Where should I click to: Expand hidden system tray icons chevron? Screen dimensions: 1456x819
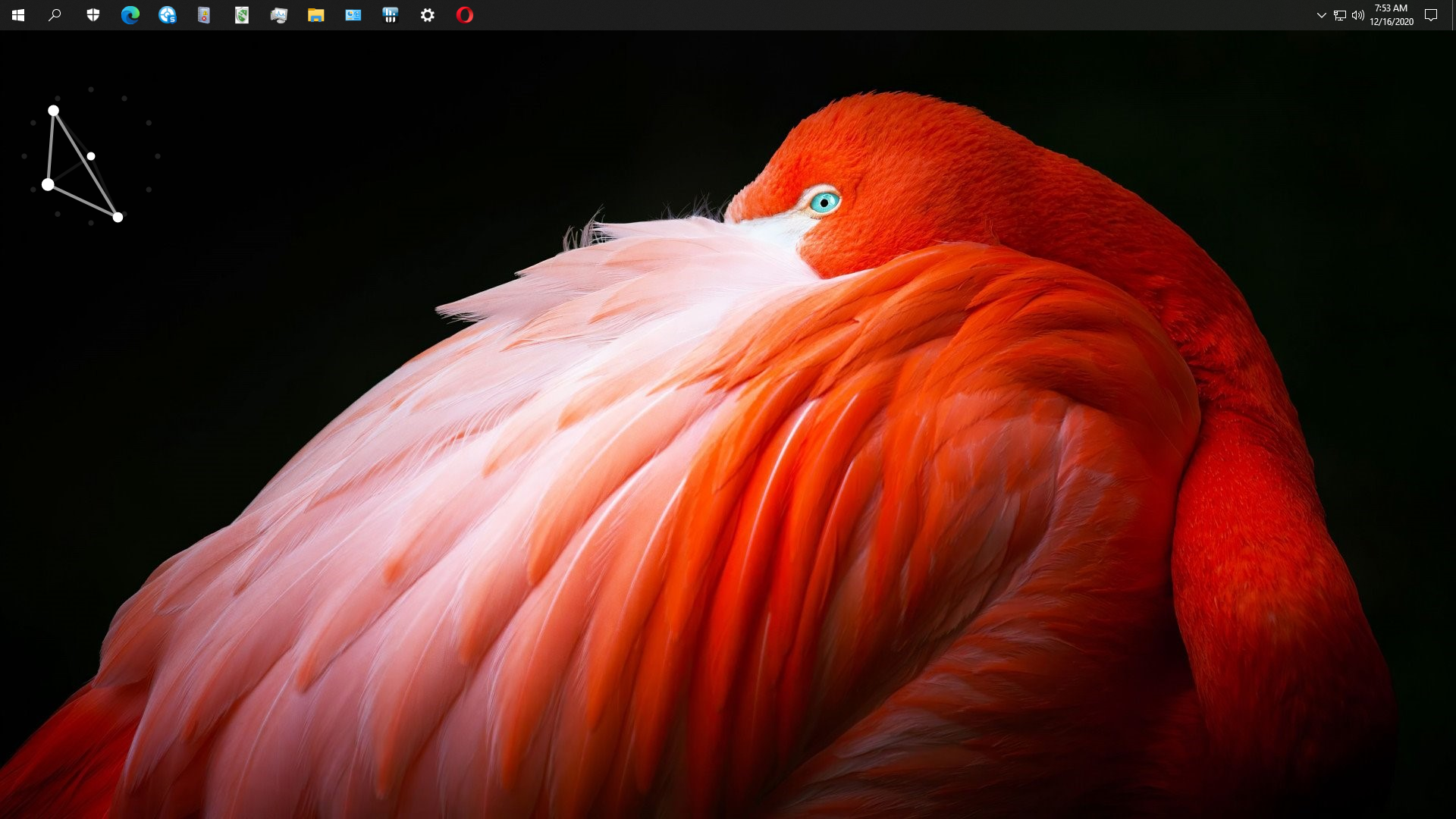1321,15
